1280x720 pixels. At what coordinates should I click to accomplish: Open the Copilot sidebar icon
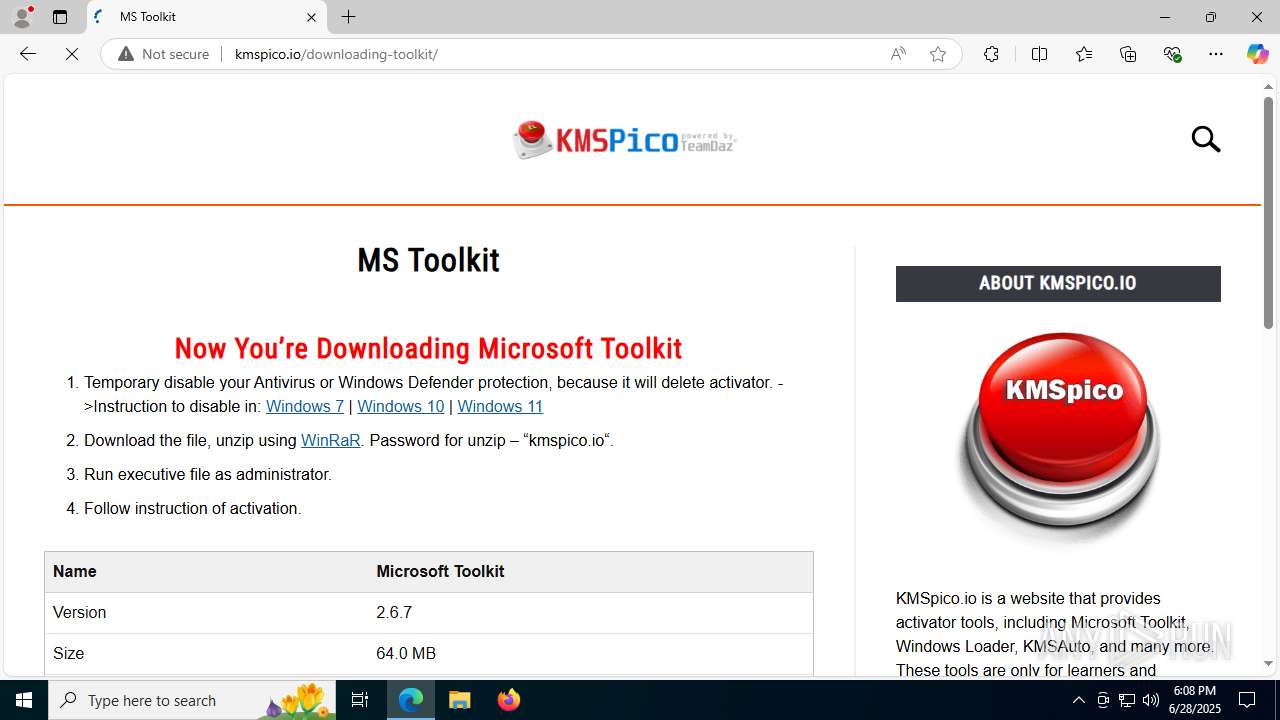click(x=1257, y=54)
